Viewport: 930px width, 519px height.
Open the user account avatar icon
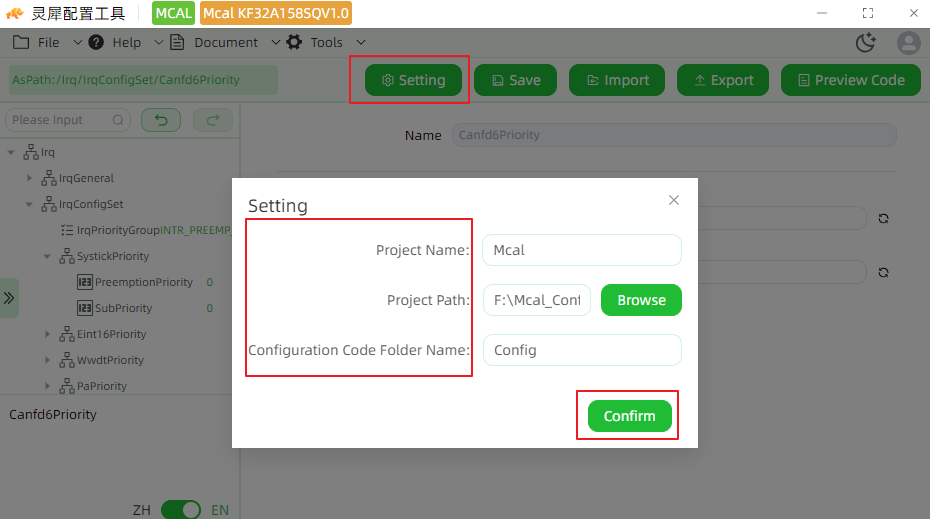[x=909, y=43]
